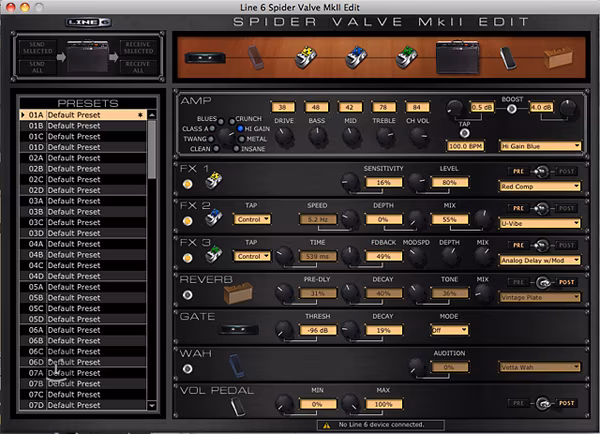Image resolution: width=600 pixels, height=434 pixels.
Task: Select the BLUES amp model radio
Action: click(221, 121)
